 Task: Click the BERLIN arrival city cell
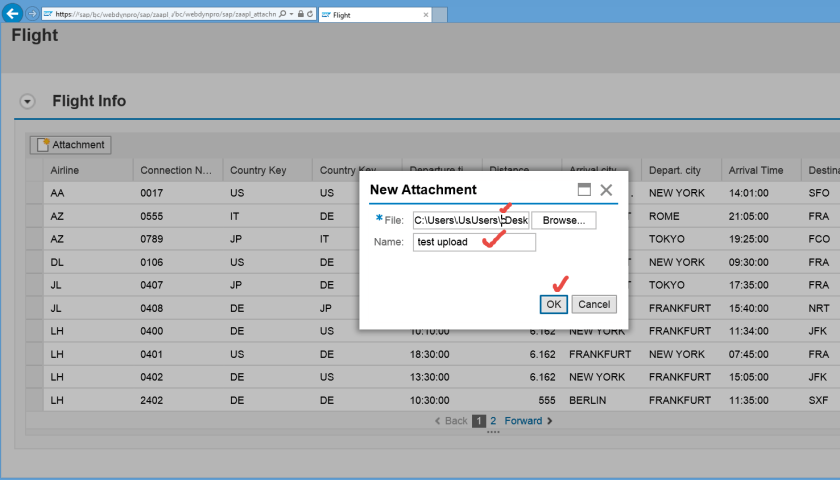(x=601, y=400)
